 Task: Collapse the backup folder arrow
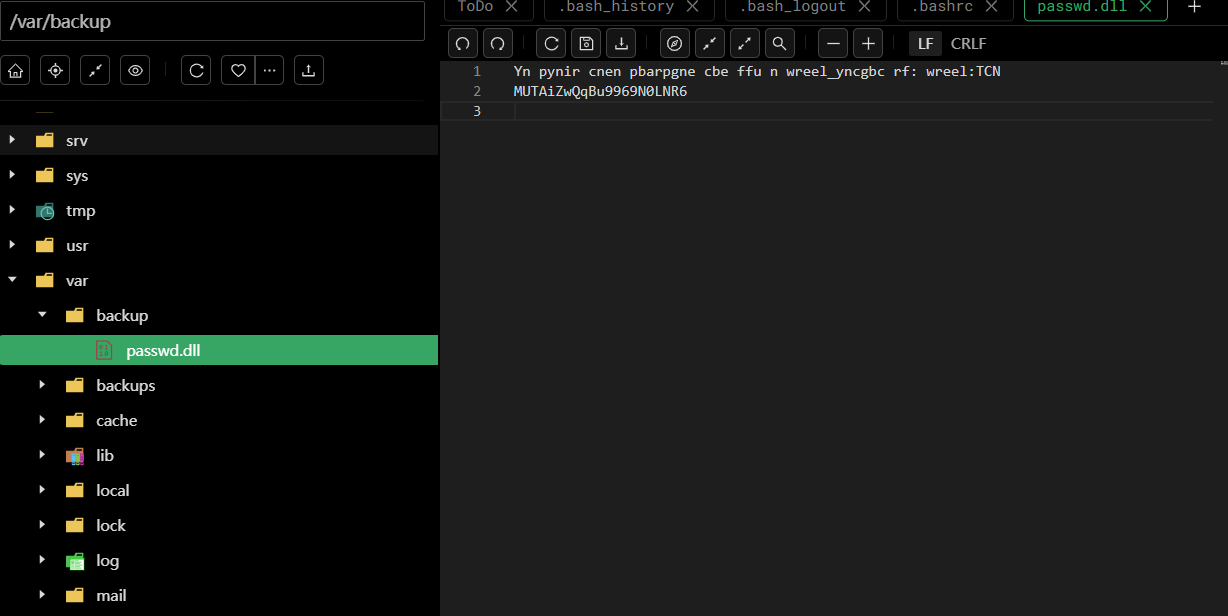click(42, 315)
